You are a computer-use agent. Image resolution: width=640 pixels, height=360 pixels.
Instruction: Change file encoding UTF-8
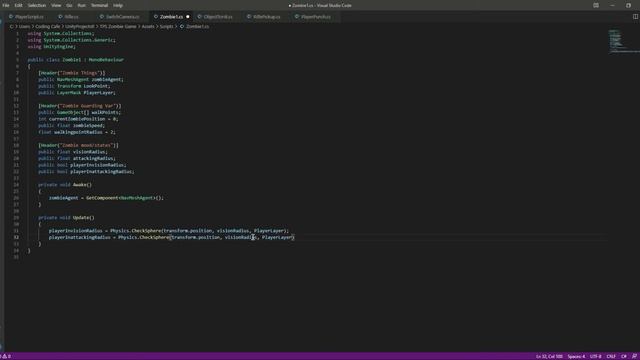pyautogui.click(x=596, y=356)
